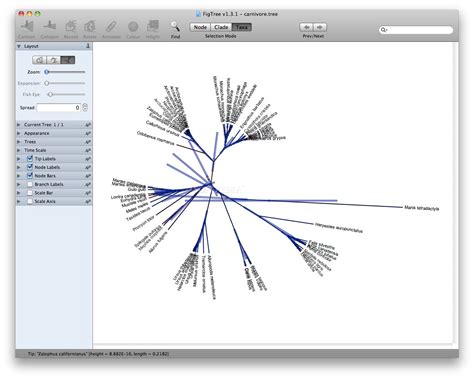Click the Colour toolbar icon
The width and height of the screenshot is (474, 379).
[133, 26]
